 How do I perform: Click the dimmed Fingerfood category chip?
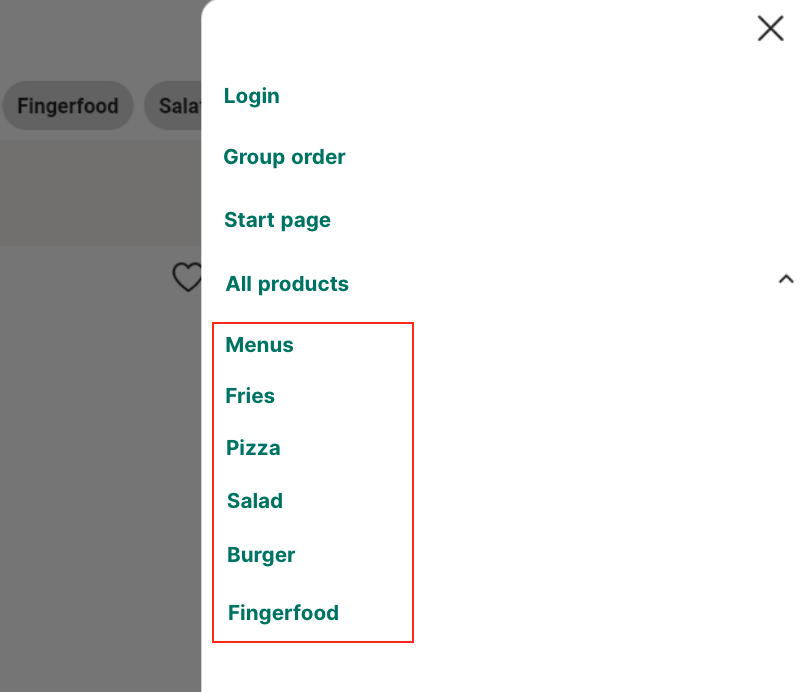point(68,106)
